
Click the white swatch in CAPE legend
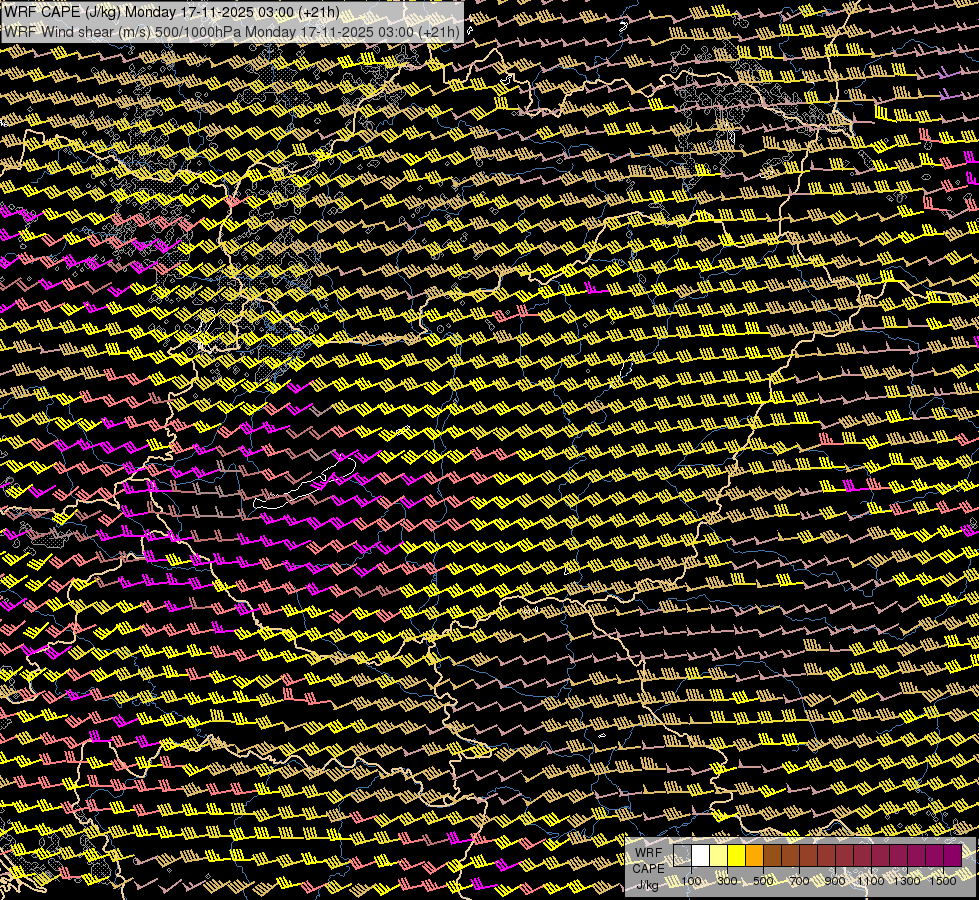pos(701,856)
